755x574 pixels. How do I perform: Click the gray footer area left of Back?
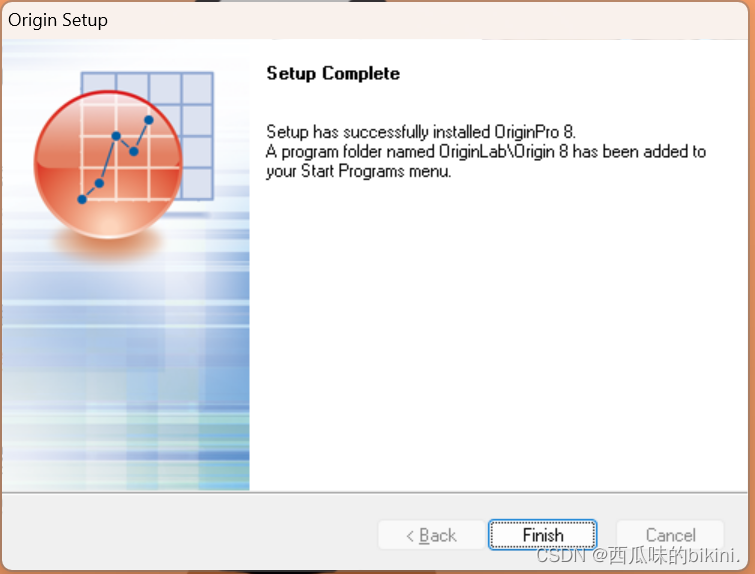(190, 532)
